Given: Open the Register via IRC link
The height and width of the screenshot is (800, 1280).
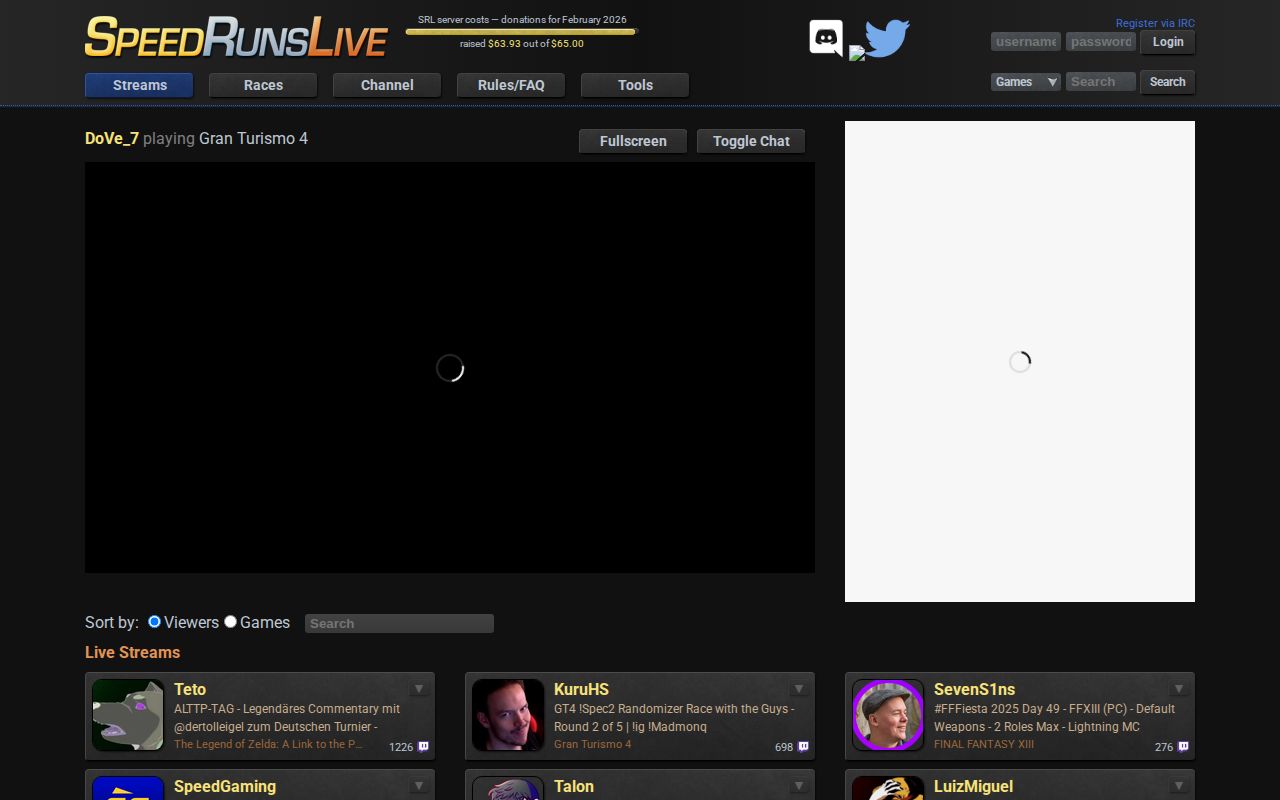Looking at the screenshot, I should tap(1155, 22).
